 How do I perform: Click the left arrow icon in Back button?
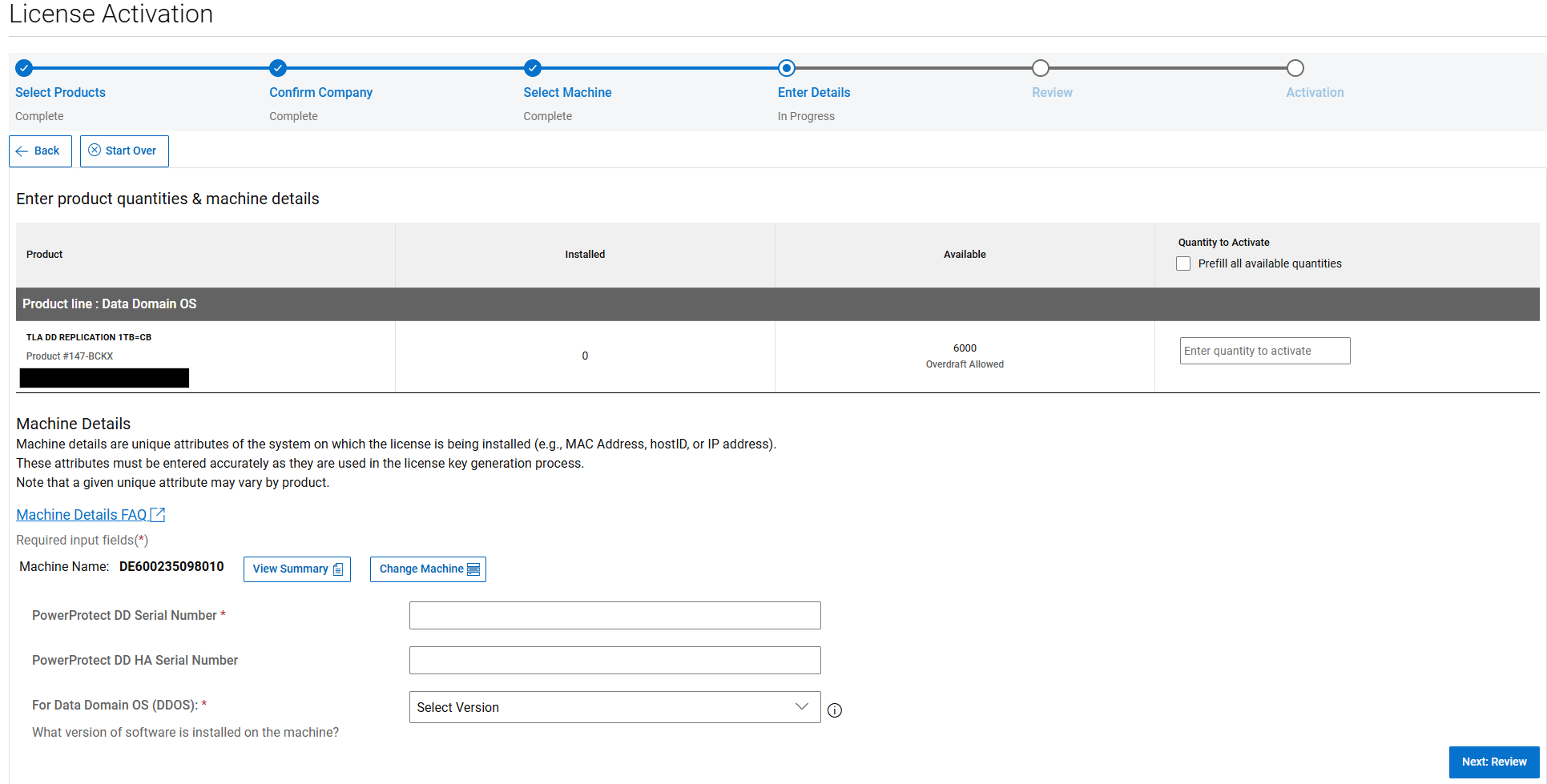click(20, 151)
